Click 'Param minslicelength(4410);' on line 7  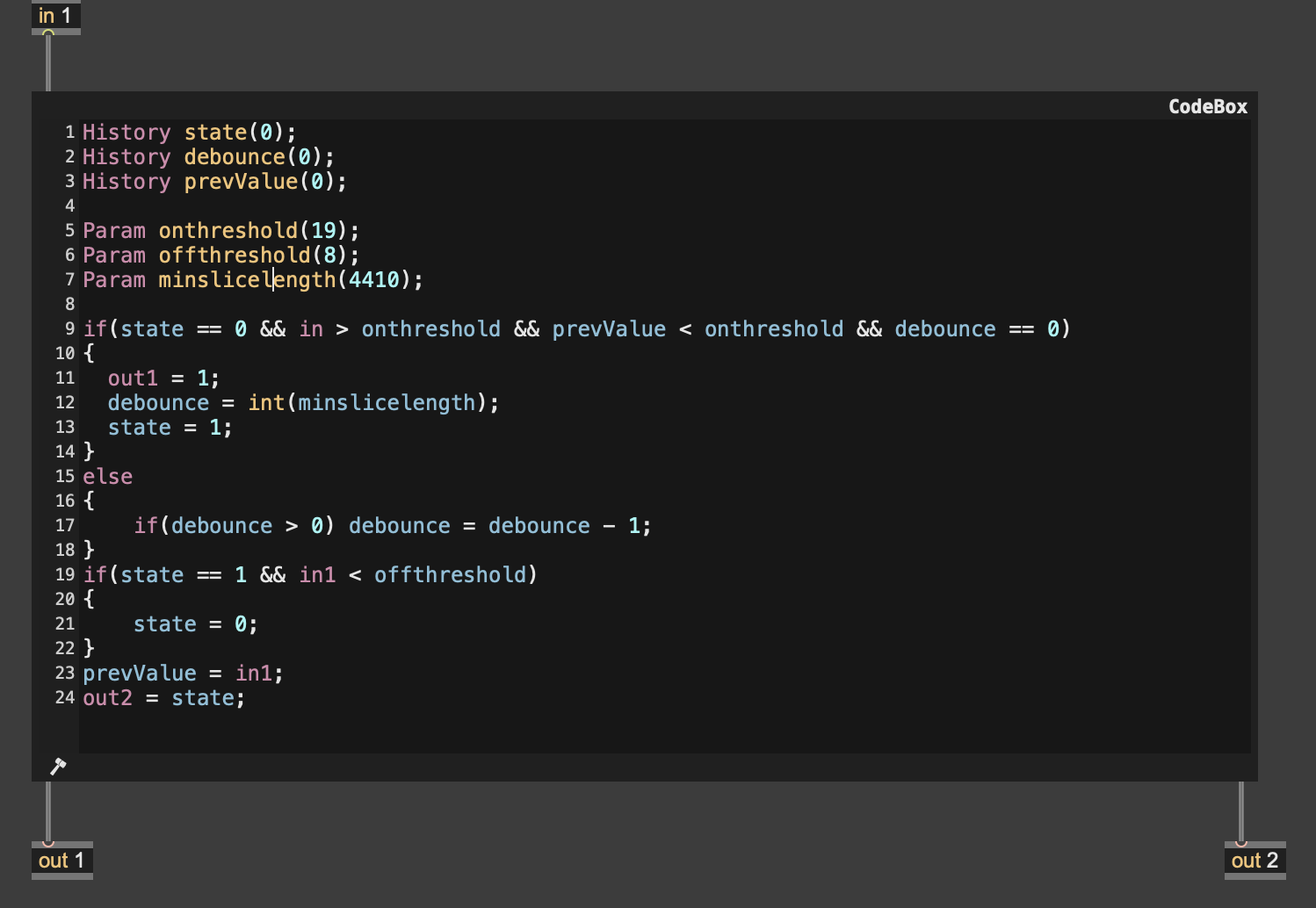(253, 280)
